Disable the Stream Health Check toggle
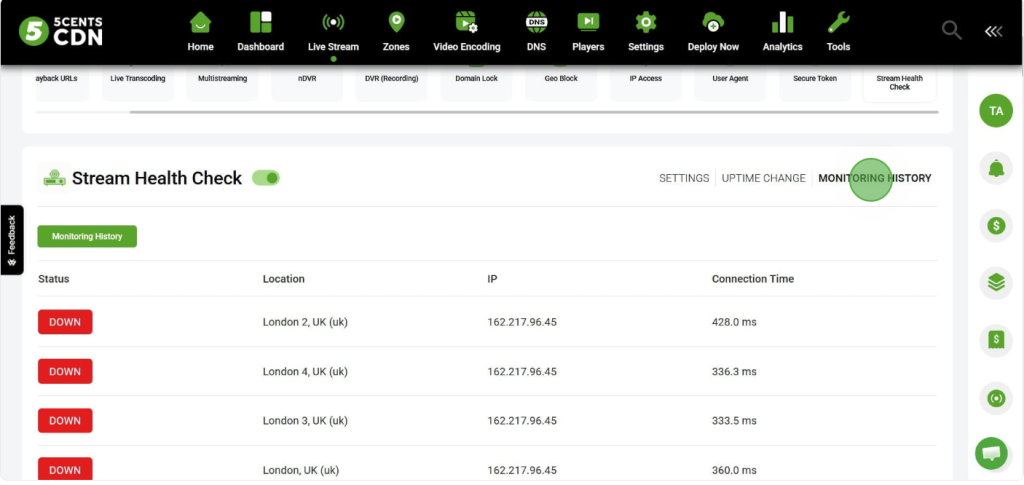This screenshot has height=485, width=1024. (266, 178)
